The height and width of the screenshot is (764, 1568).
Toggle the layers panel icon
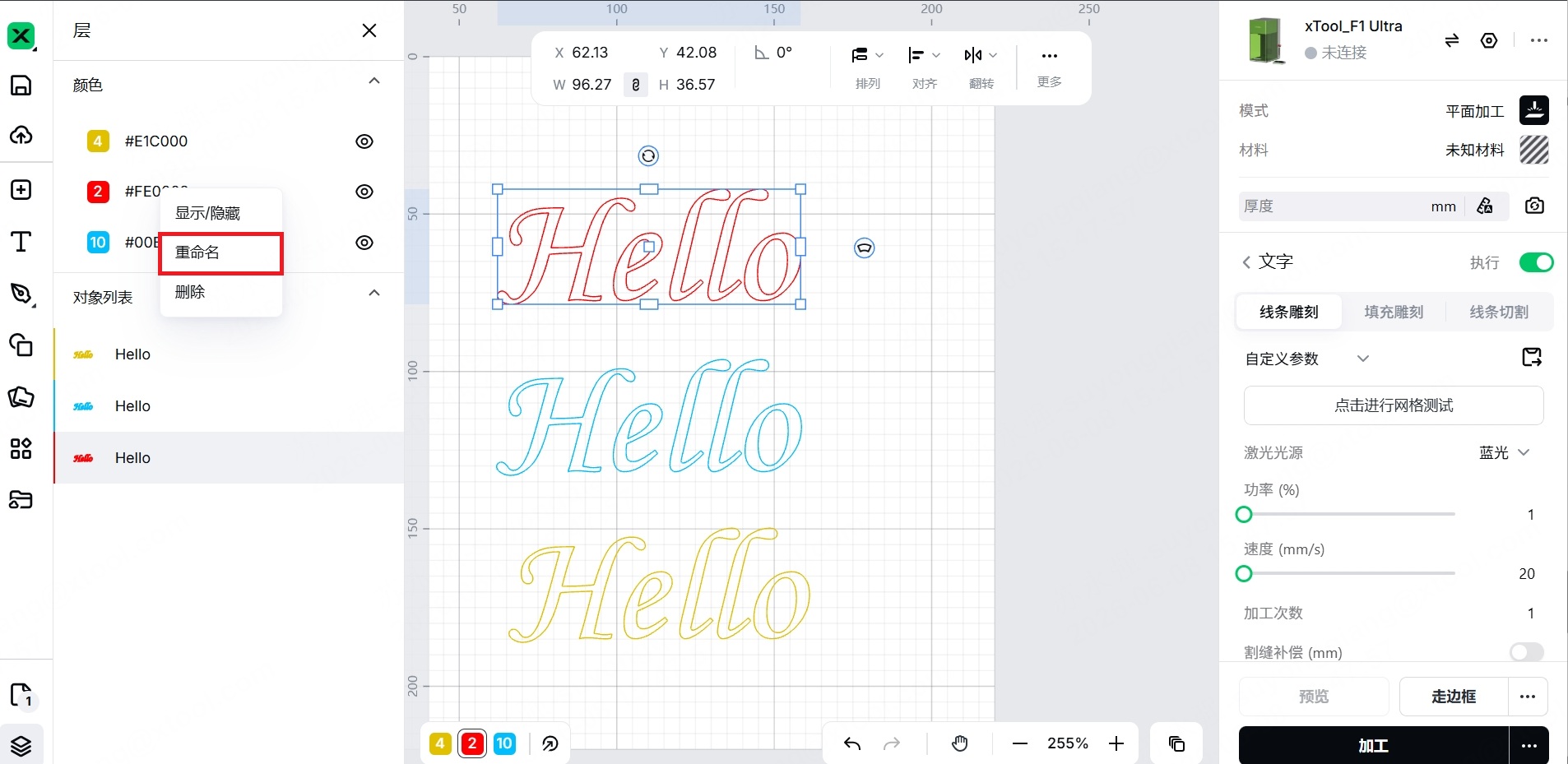[x=21, y=745]
